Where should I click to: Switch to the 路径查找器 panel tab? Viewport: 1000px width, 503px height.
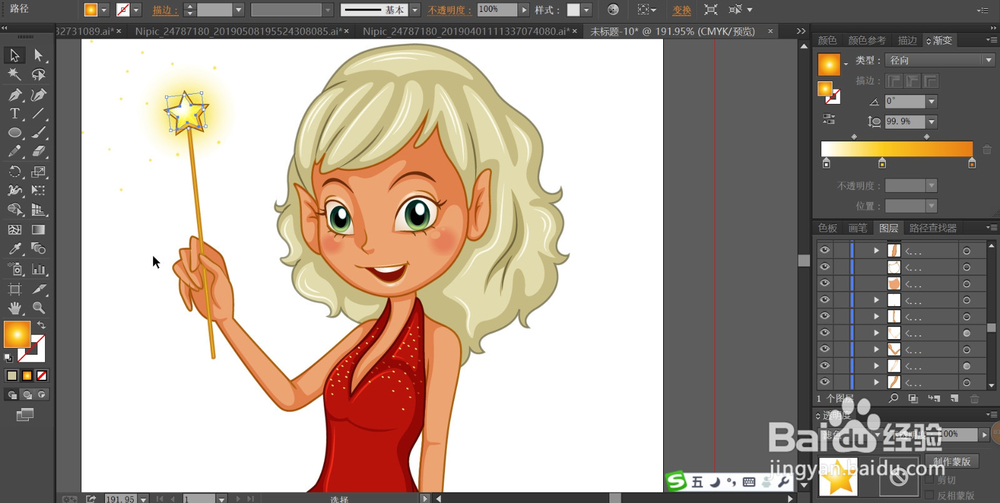tap(932, 228)
